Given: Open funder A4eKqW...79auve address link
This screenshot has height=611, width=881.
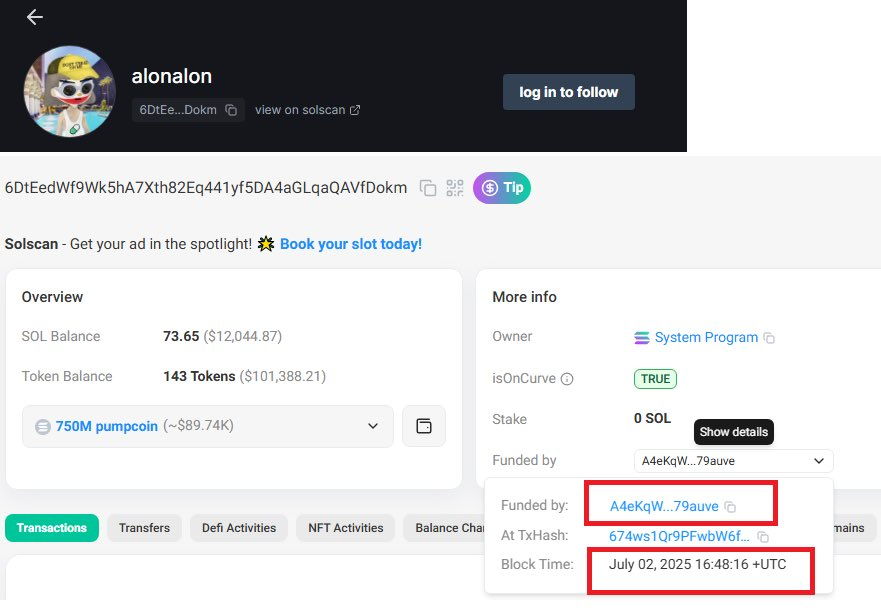Looking at the screenshot, I should click(664, 506).
